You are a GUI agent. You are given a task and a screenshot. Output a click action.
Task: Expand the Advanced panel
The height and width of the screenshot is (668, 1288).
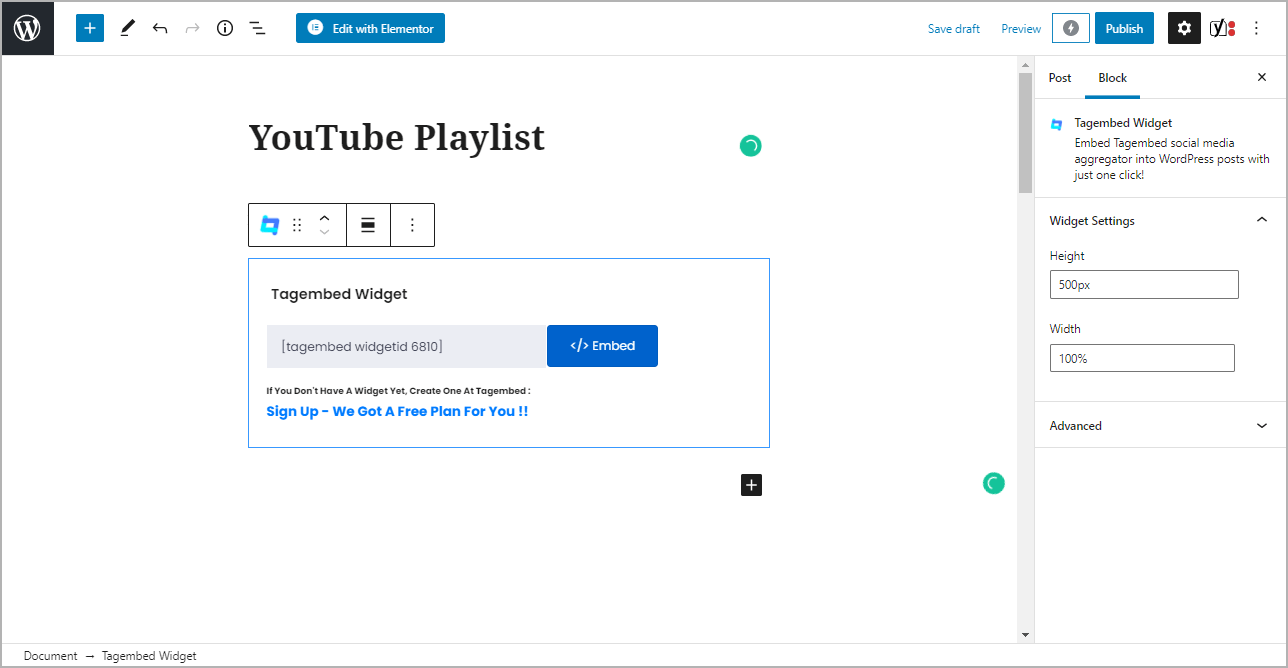tap(1160, 426)
